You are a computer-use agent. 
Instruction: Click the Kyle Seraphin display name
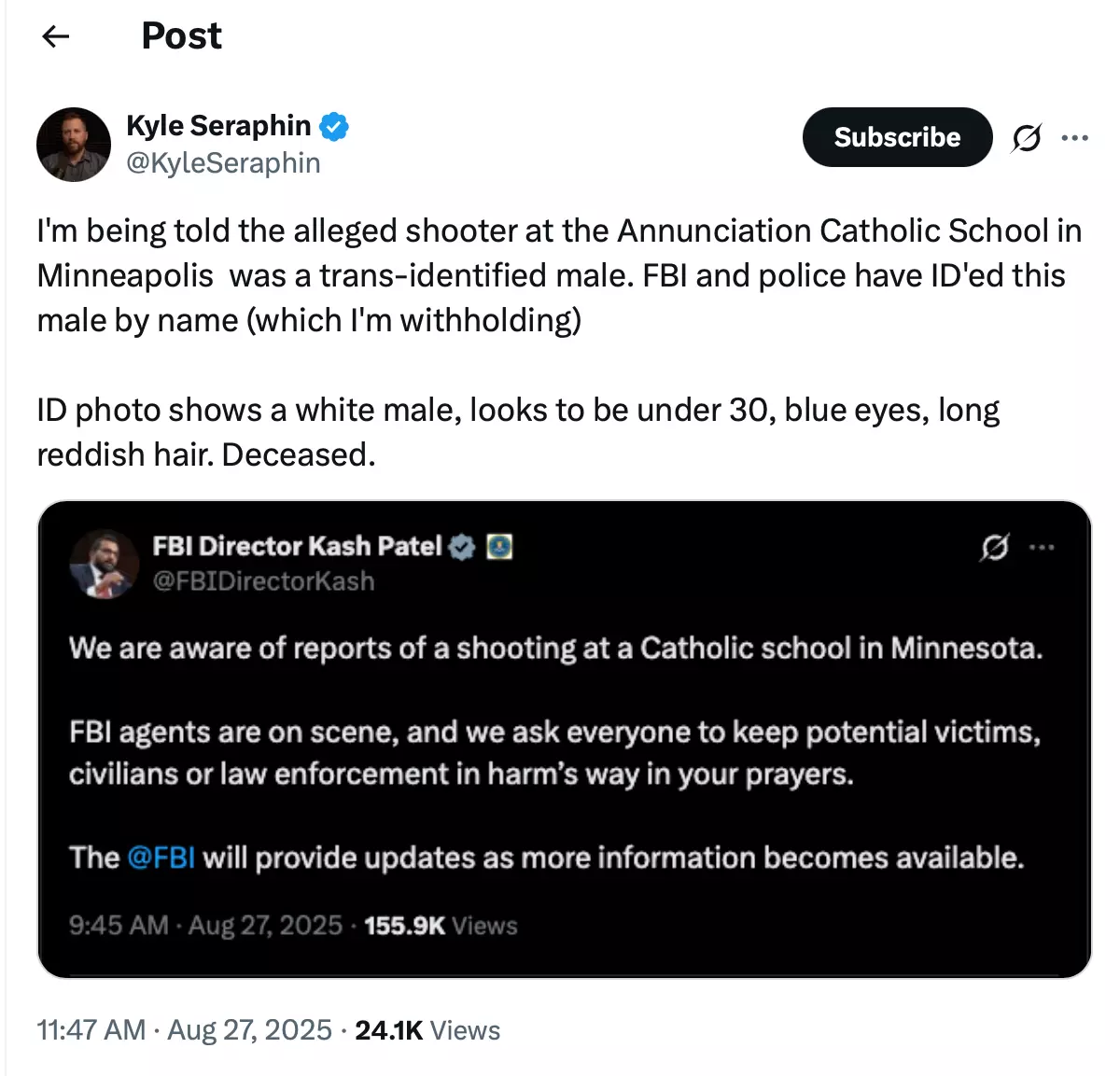click(218, 125)
